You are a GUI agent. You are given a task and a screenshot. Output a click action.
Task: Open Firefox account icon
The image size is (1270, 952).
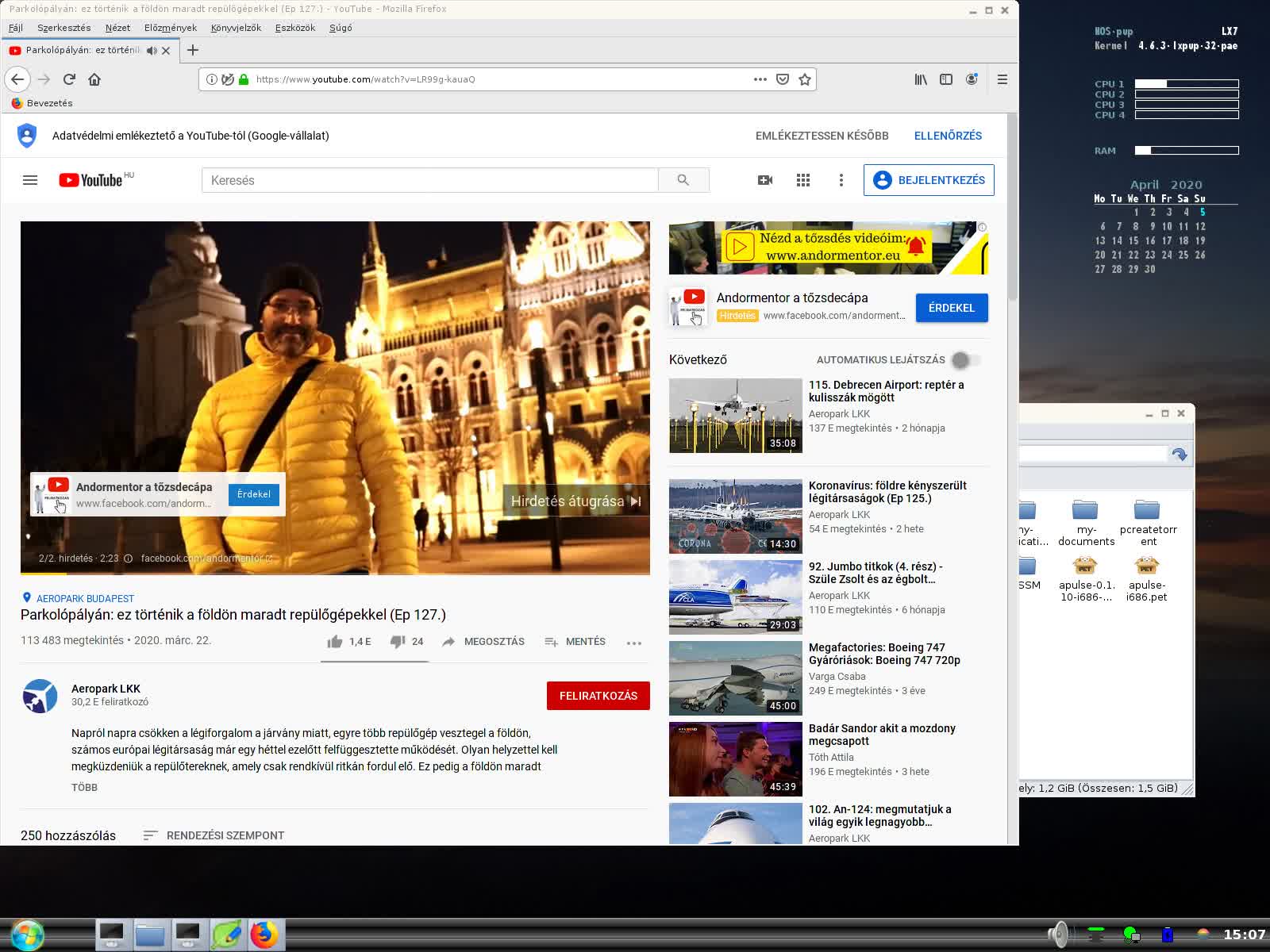(972, 79)
